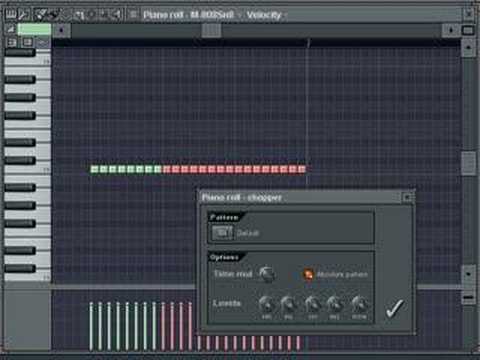This screenshot has height=360, width=480.
Task: Click the first small button above the piano keys
Action: pyautogui.click(x=12, y=42)
